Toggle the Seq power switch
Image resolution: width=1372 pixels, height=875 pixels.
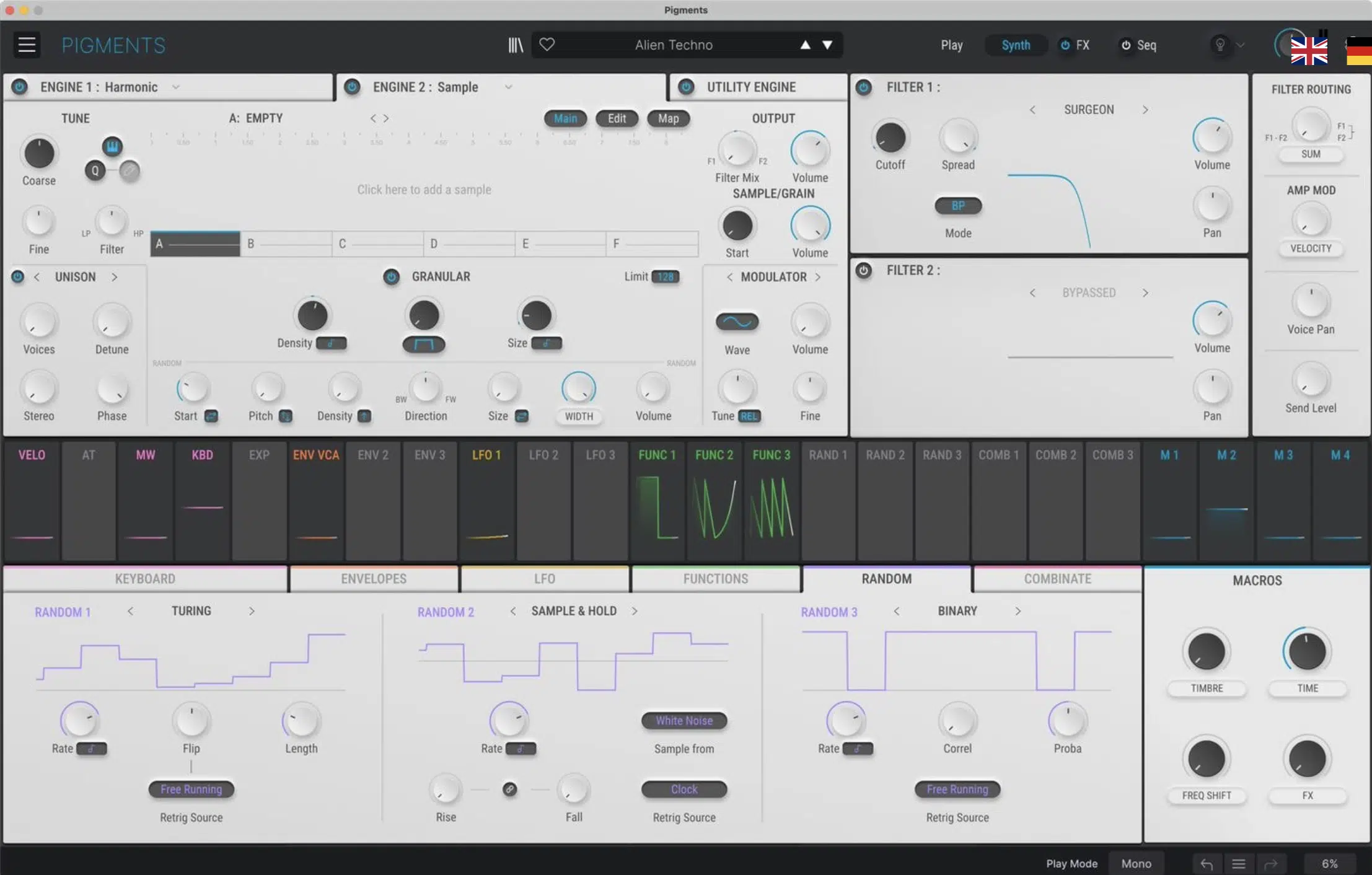(1126, 45)
